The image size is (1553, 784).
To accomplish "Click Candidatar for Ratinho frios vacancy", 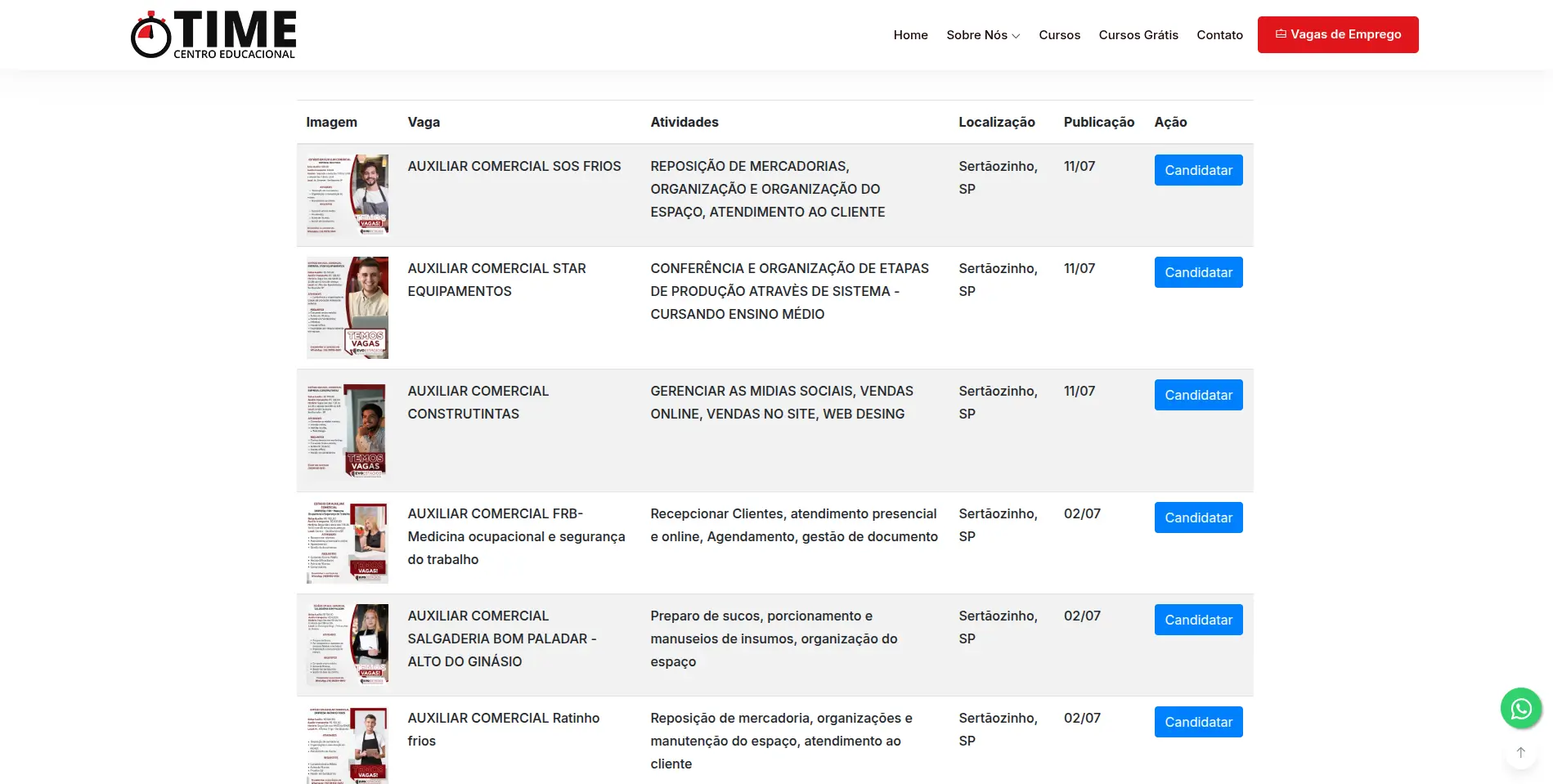I will [x=1198, y=722].
